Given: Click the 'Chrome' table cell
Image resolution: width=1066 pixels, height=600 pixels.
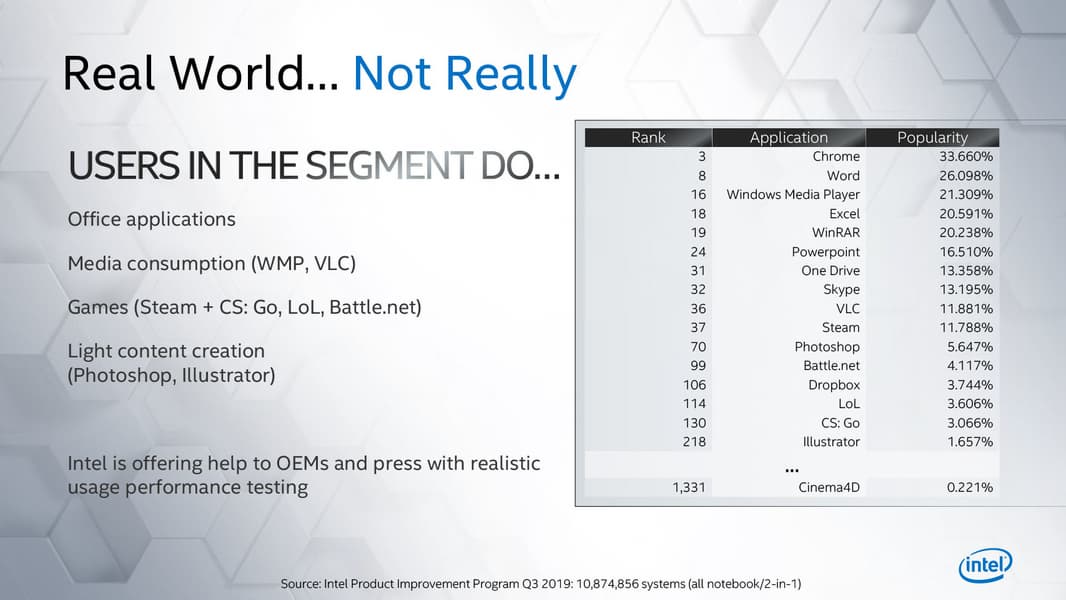Looking at the screenshot, I should coord(836,156).
